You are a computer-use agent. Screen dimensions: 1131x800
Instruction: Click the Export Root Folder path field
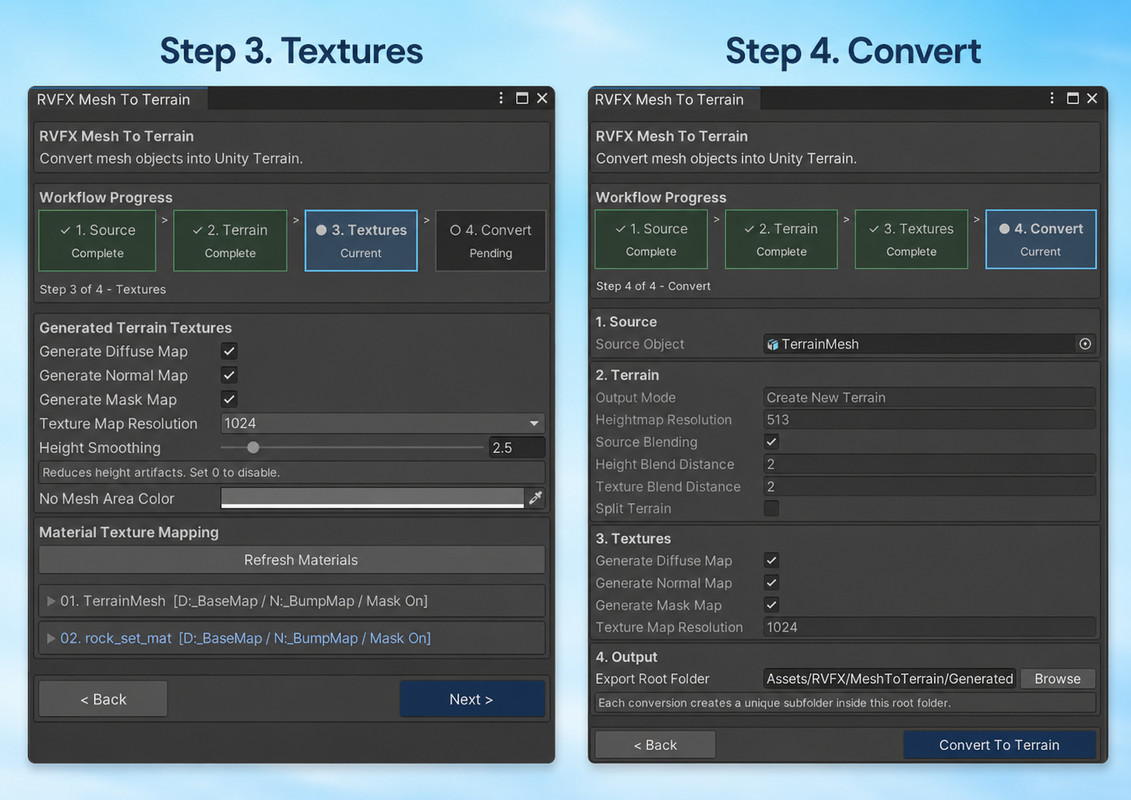pyautogui.click(x=889, y=679)
